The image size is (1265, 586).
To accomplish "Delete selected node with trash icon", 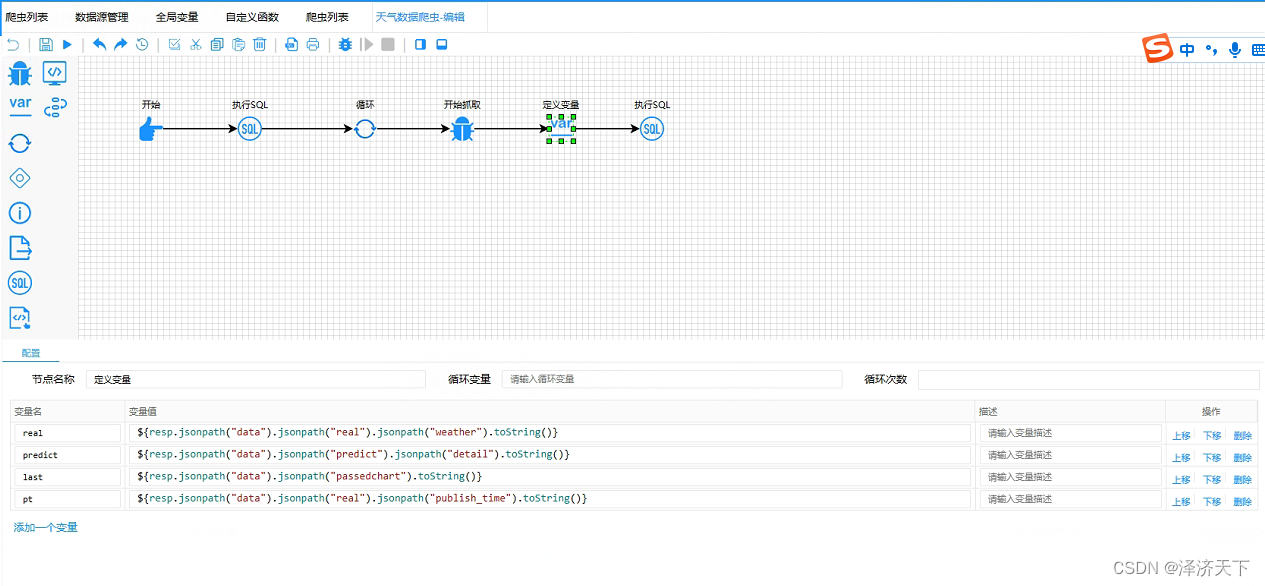I will coord(260,45).
